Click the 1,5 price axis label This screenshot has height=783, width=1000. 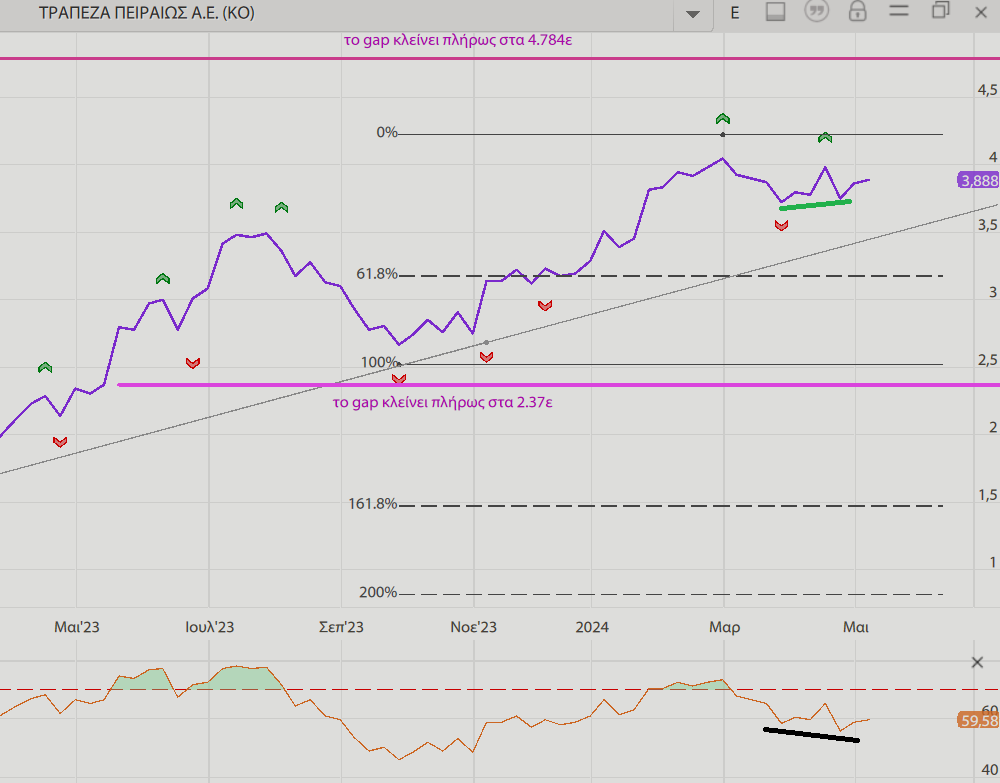987,495
